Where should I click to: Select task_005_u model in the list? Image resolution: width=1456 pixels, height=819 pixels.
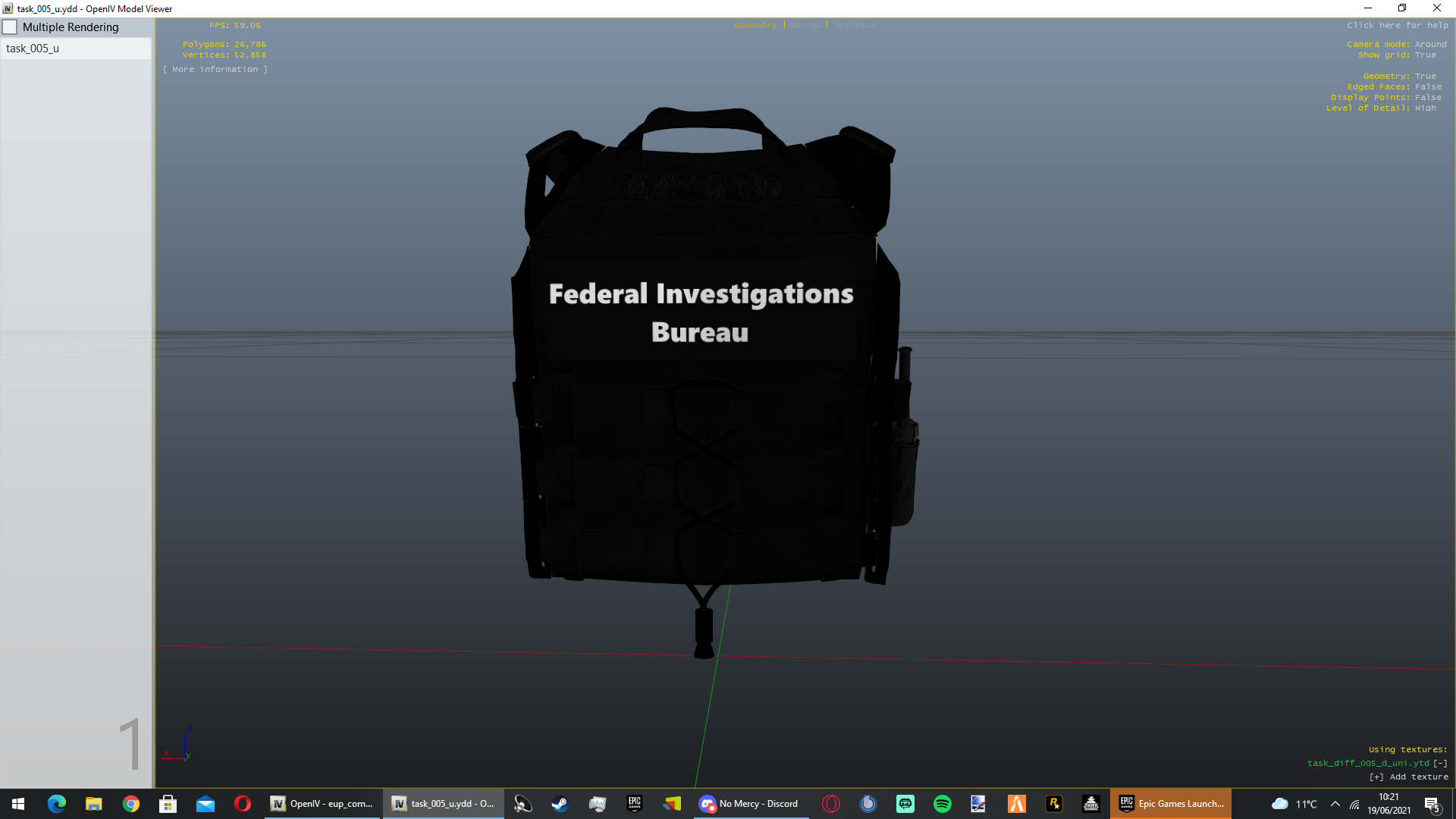tap(33, 49)
